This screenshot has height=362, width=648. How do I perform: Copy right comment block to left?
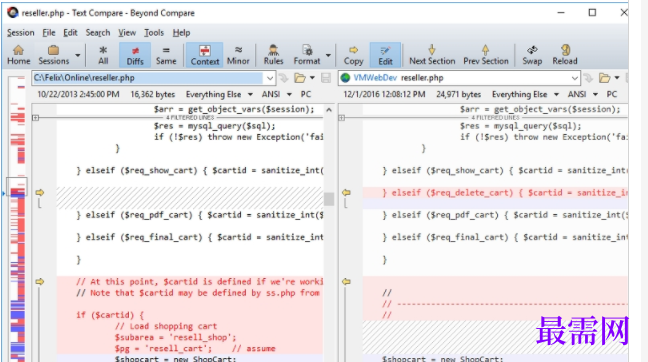(346, 282)
